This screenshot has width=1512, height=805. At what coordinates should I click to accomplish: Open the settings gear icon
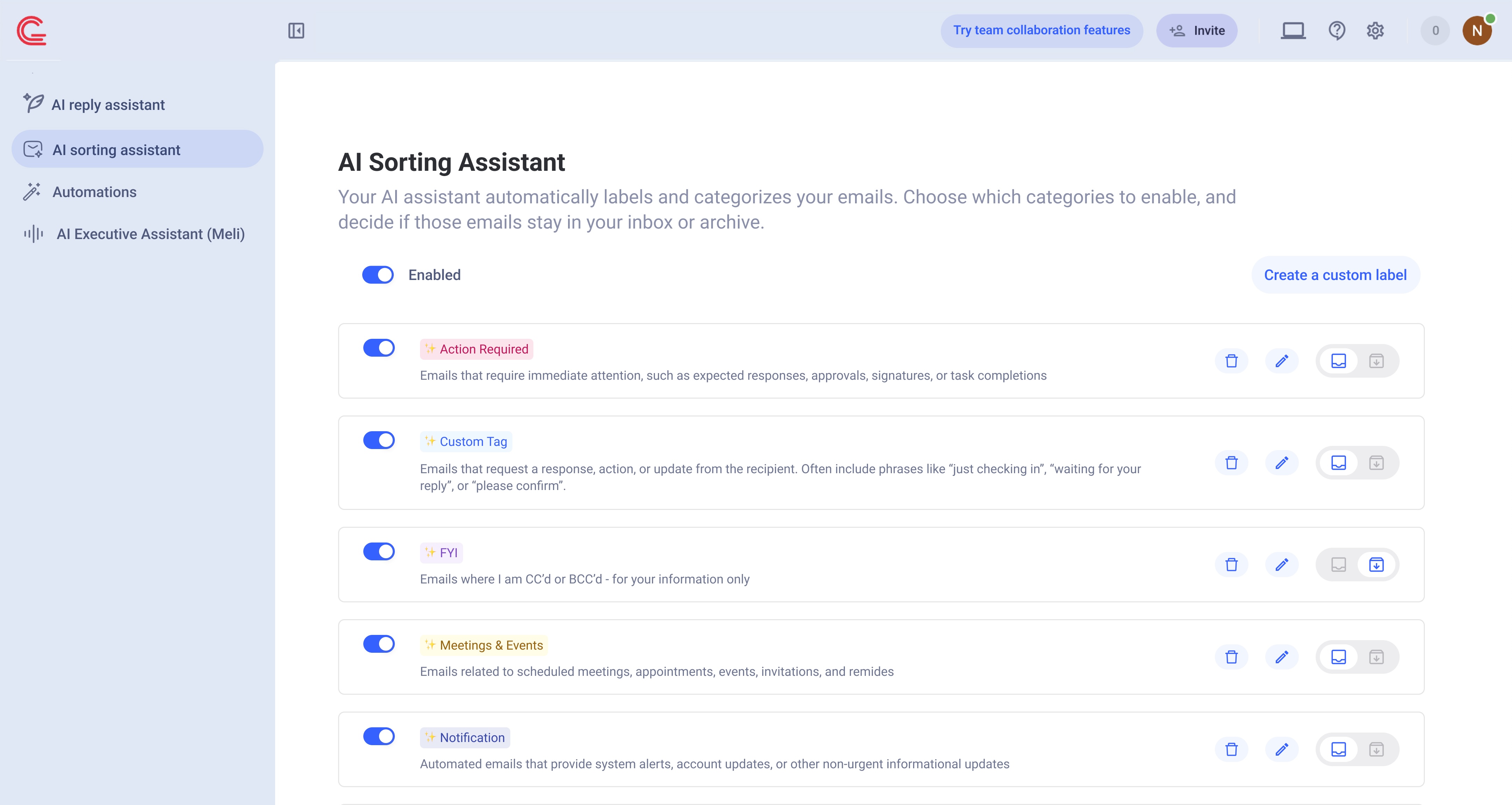[1375, 30]
